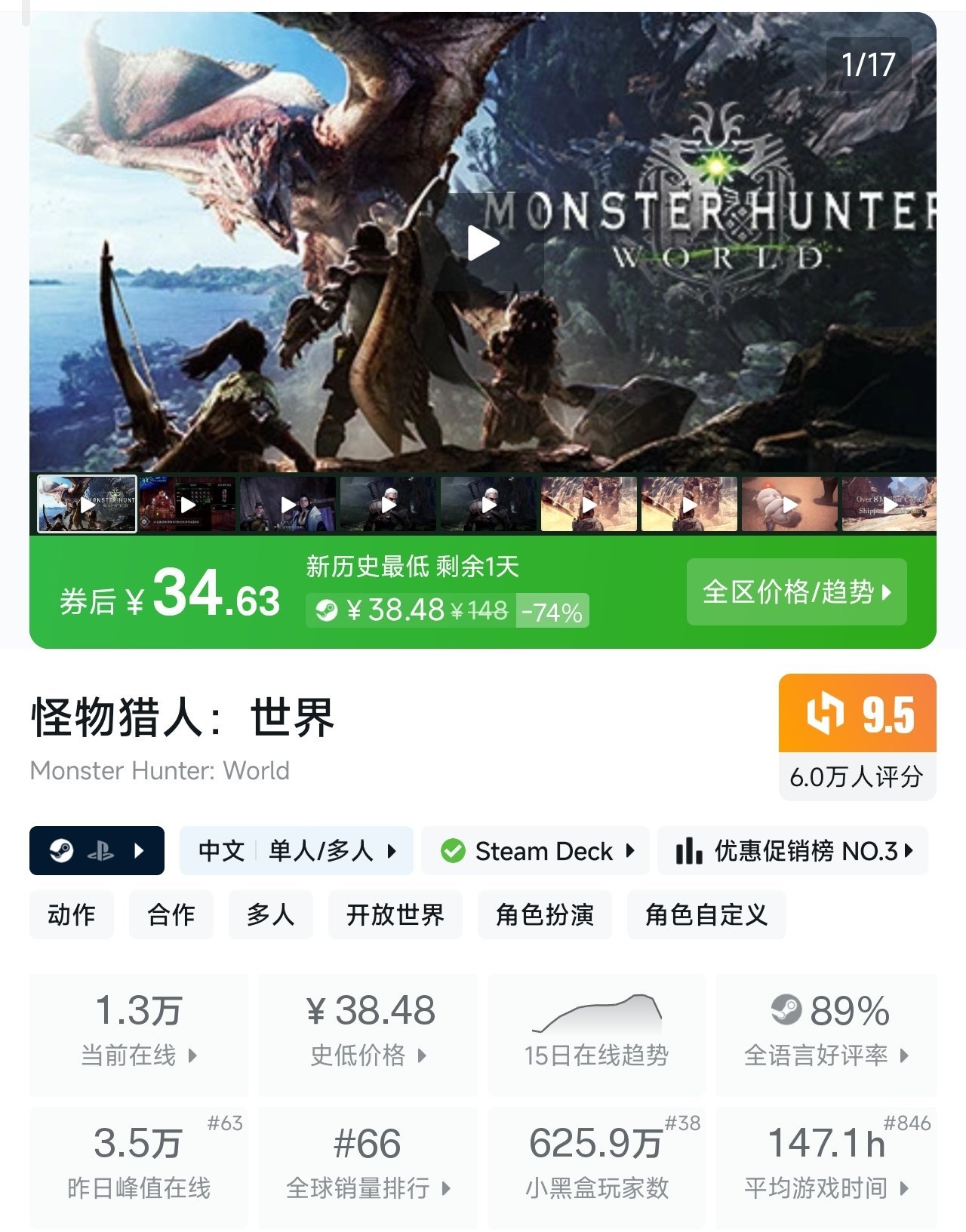Open the second video thumbnail in the strip

(187, 504)
